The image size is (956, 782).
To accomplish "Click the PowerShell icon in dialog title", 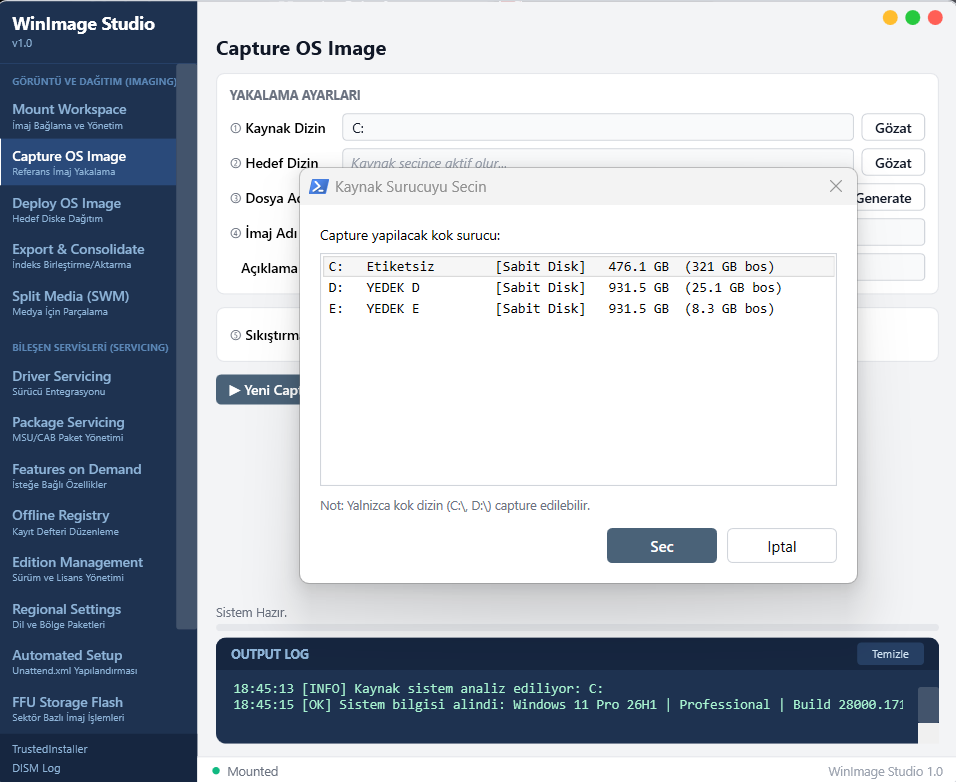I will pos(319,187).
